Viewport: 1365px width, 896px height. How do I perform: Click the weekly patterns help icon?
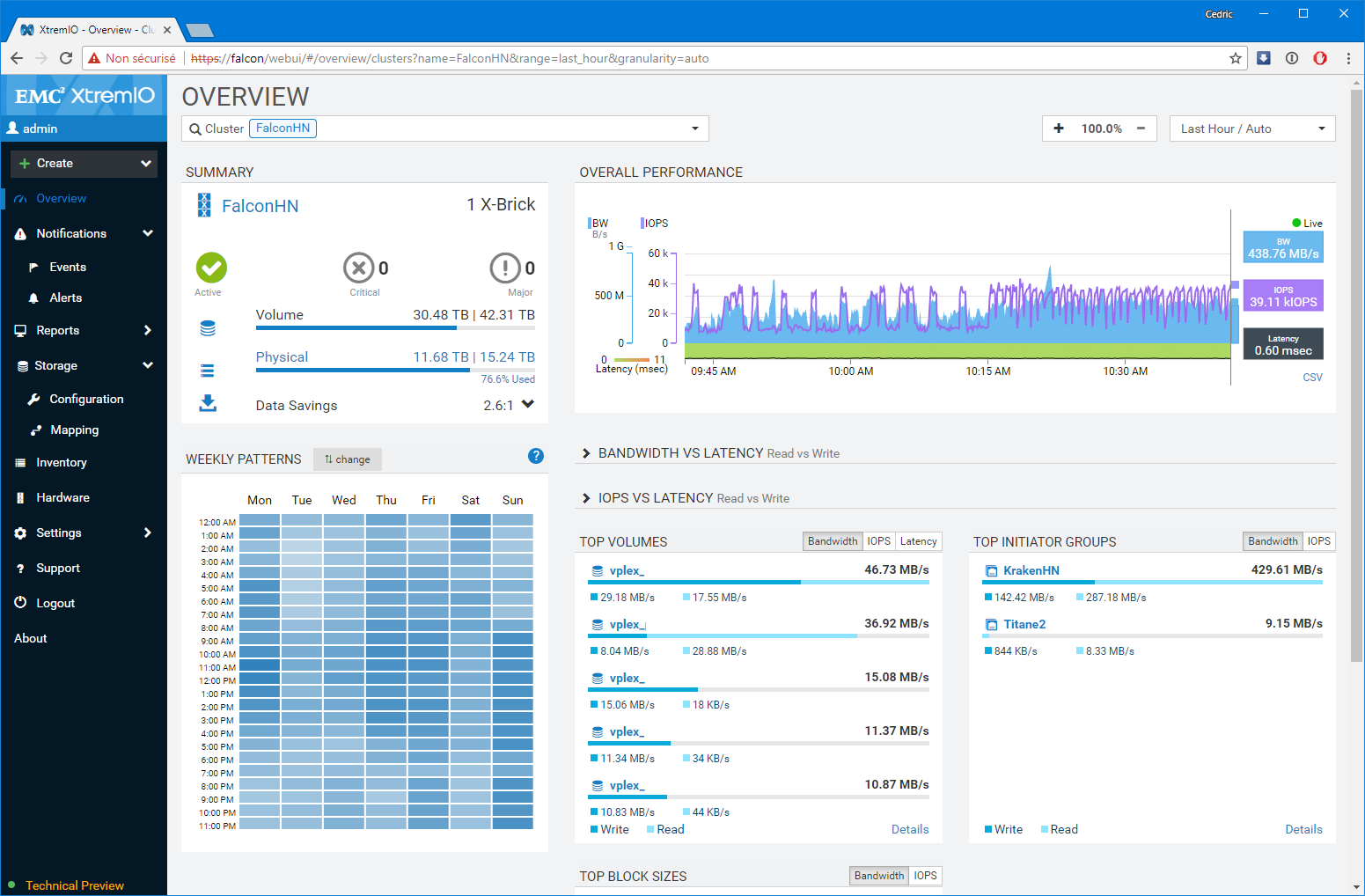click(x=535, y=456)
